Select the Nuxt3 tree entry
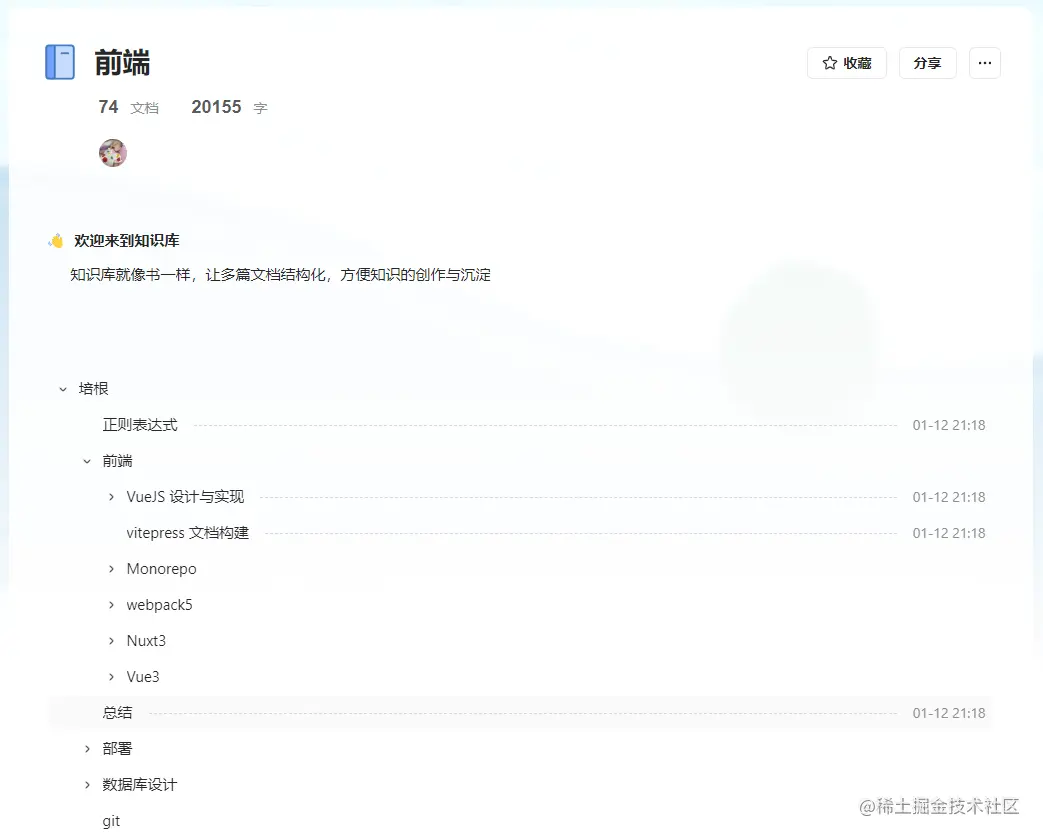1043x840 pixels. 147,641
